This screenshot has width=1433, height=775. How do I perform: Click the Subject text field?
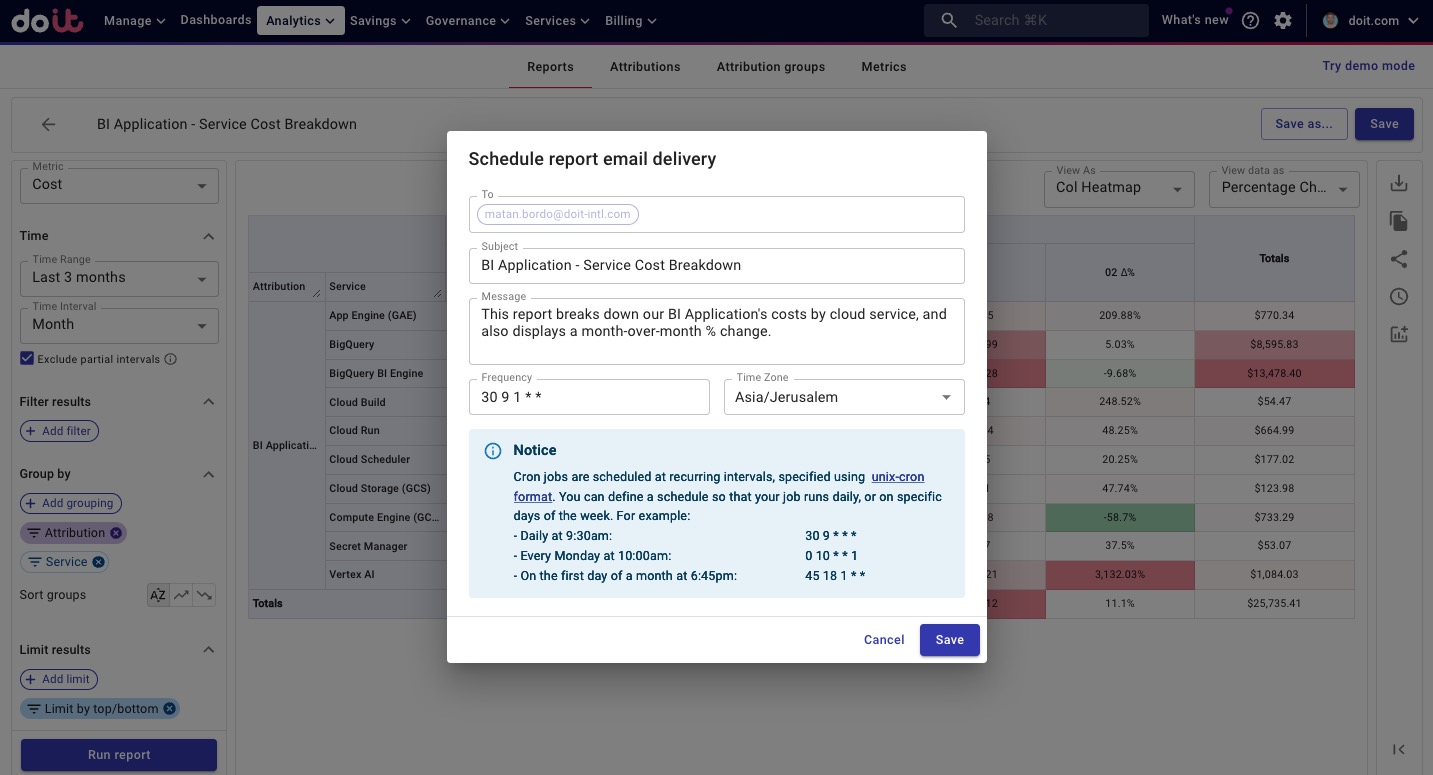tap(716, 266)
